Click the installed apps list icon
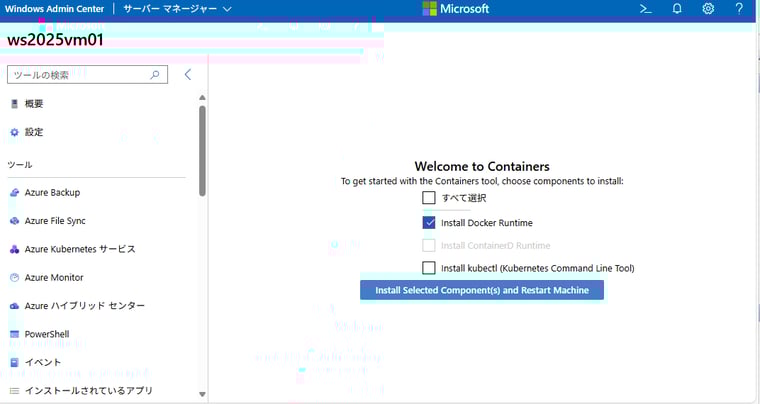The width and height of the screenshot is (760, 404). [15, 390]
